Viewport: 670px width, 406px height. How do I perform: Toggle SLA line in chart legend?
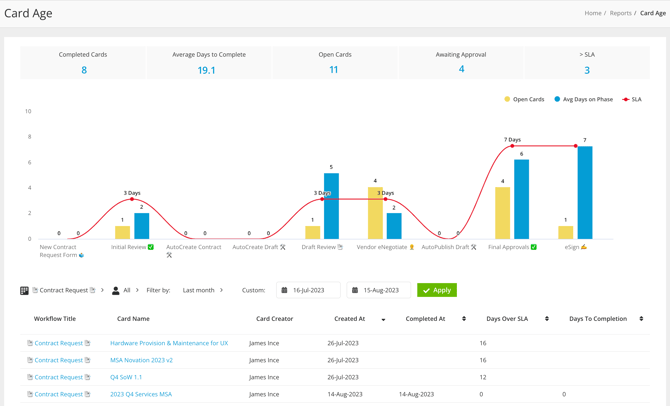point(632,100)
